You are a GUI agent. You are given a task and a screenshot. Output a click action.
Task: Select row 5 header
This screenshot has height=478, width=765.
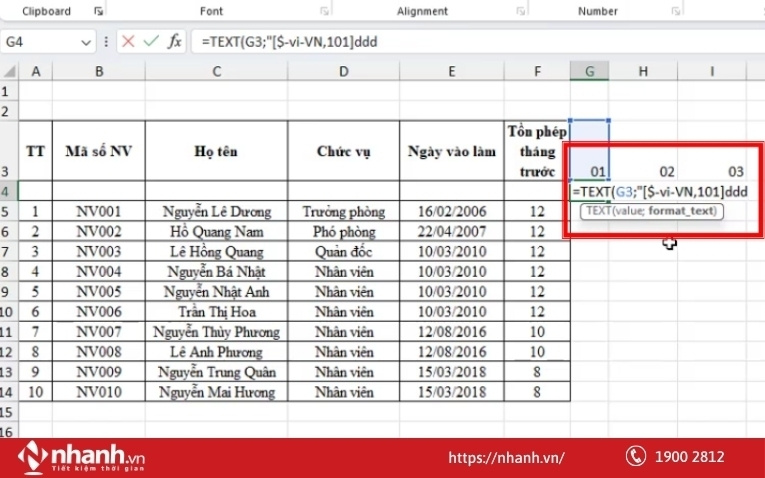[x=7, y=212]
